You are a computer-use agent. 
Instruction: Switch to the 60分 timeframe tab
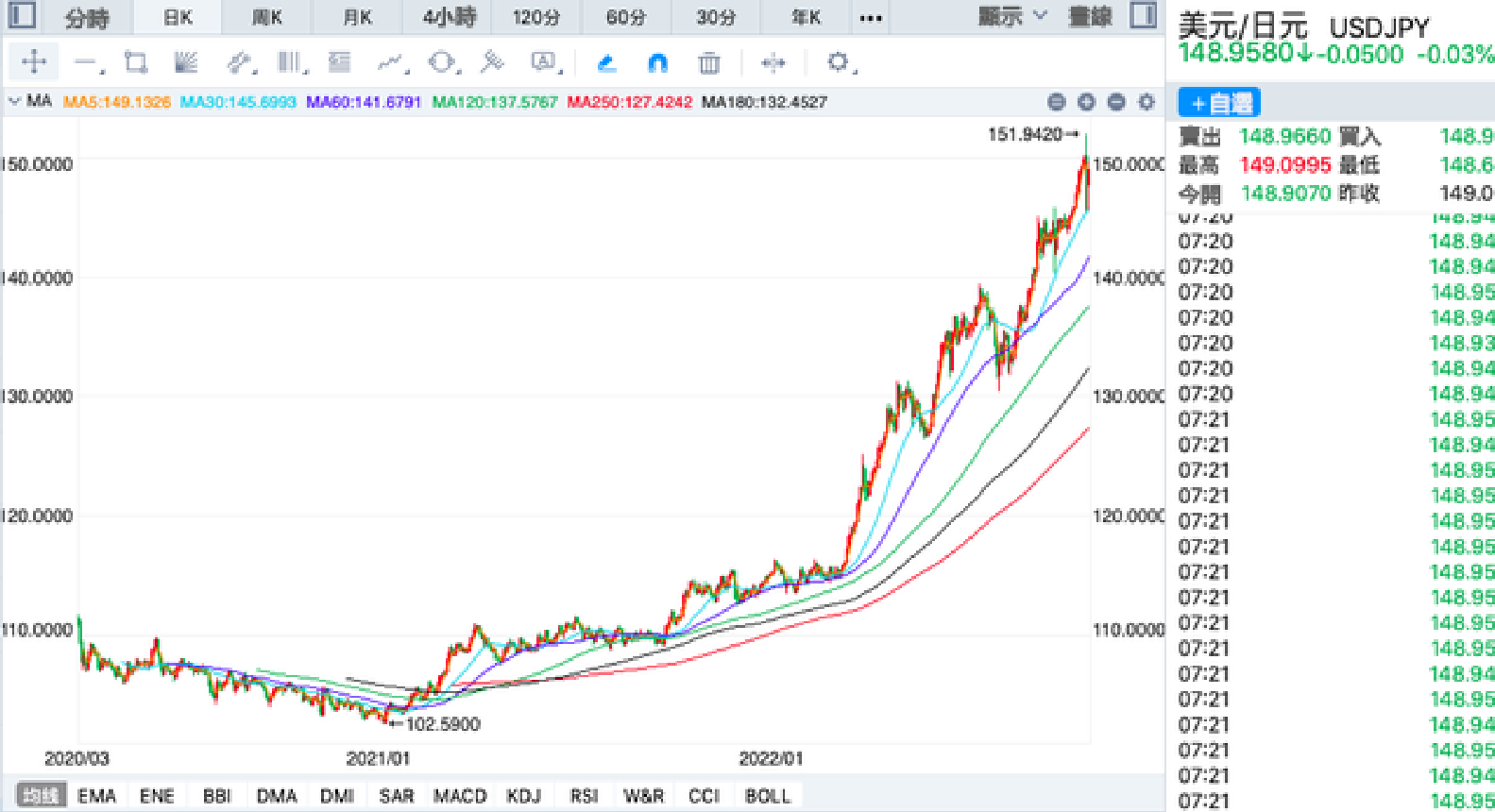point(625,17)
